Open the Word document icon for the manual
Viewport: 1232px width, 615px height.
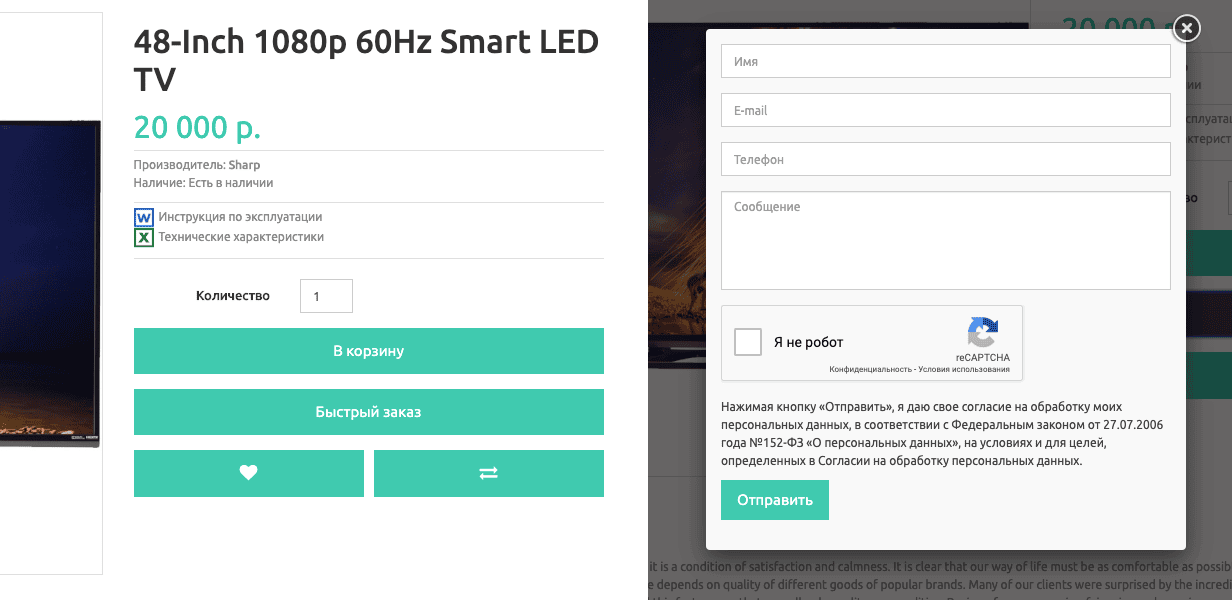click(144, 217)
